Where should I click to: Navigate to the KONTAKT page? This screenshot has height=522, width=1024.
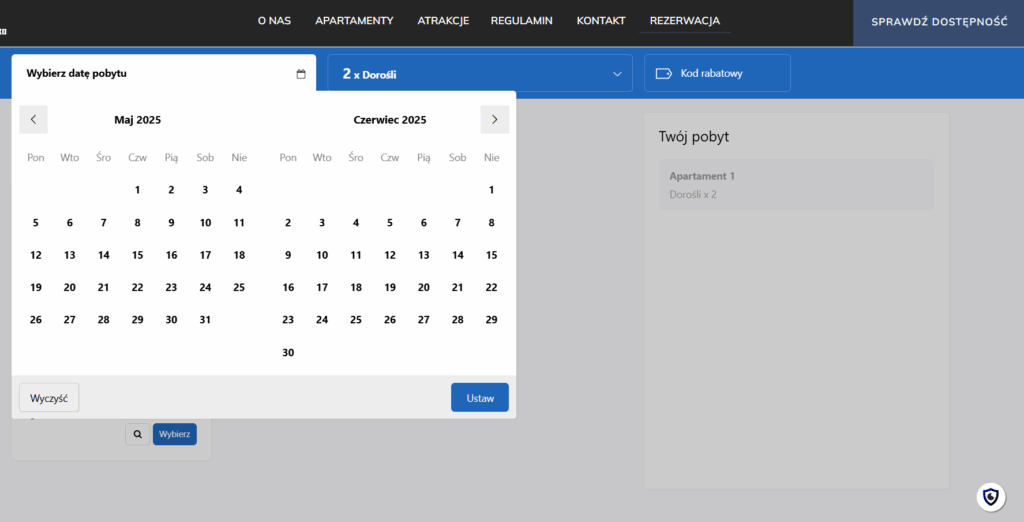[x=601, y=21]
